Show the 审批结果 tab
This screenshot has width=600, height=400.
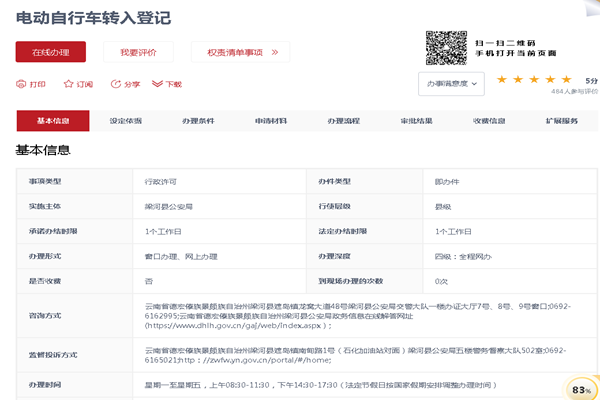[416, 121]
